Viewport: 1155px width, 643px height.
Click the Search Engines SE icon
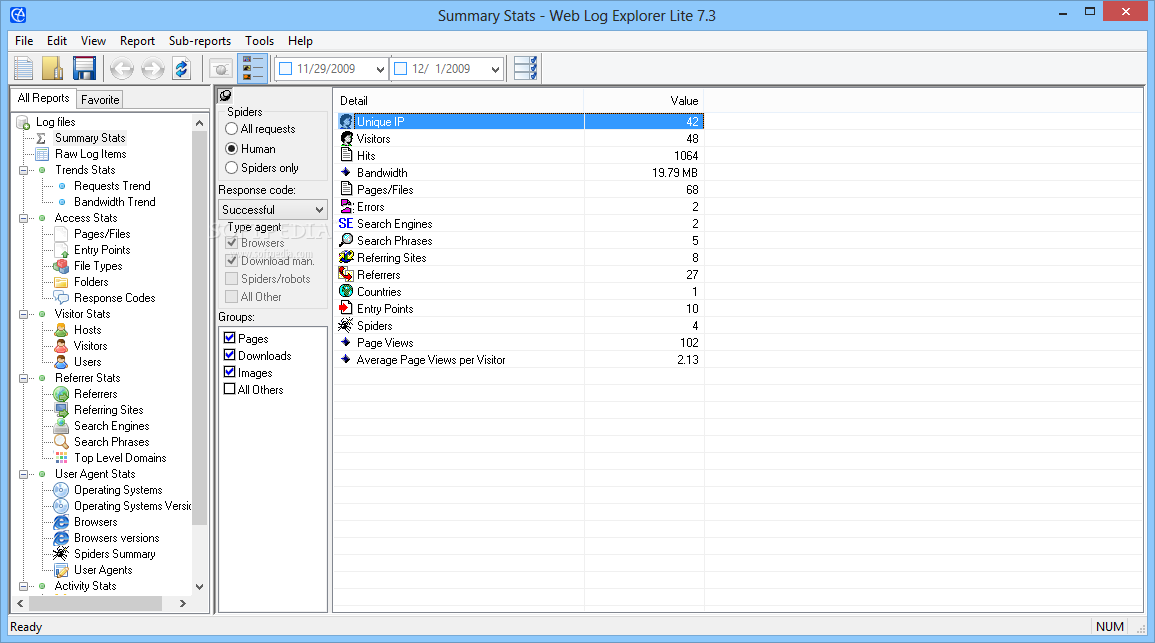(x=345, y=223)
